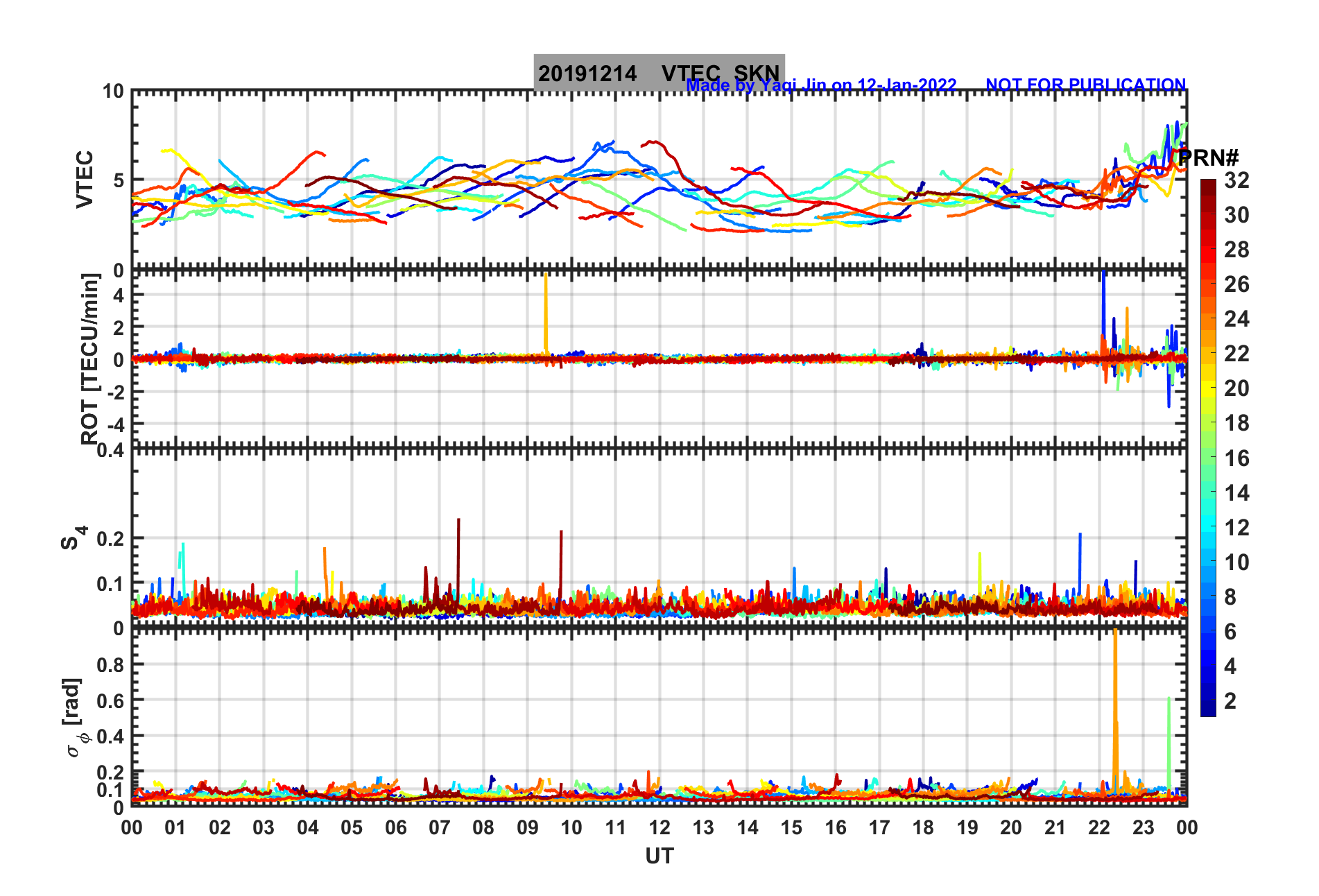This screenshot has height=896, width=1319.
Task: Select ROT axis tick label "-2"
Action: tap(114, 392)
